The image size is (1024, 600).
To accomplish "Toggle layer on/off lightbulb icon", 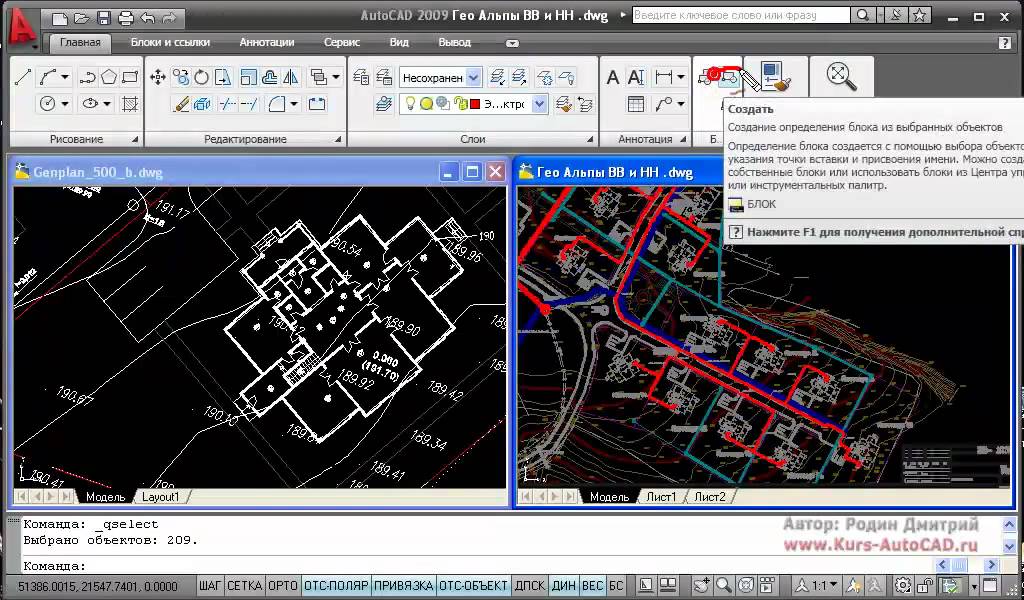I will tap(410, 104).
